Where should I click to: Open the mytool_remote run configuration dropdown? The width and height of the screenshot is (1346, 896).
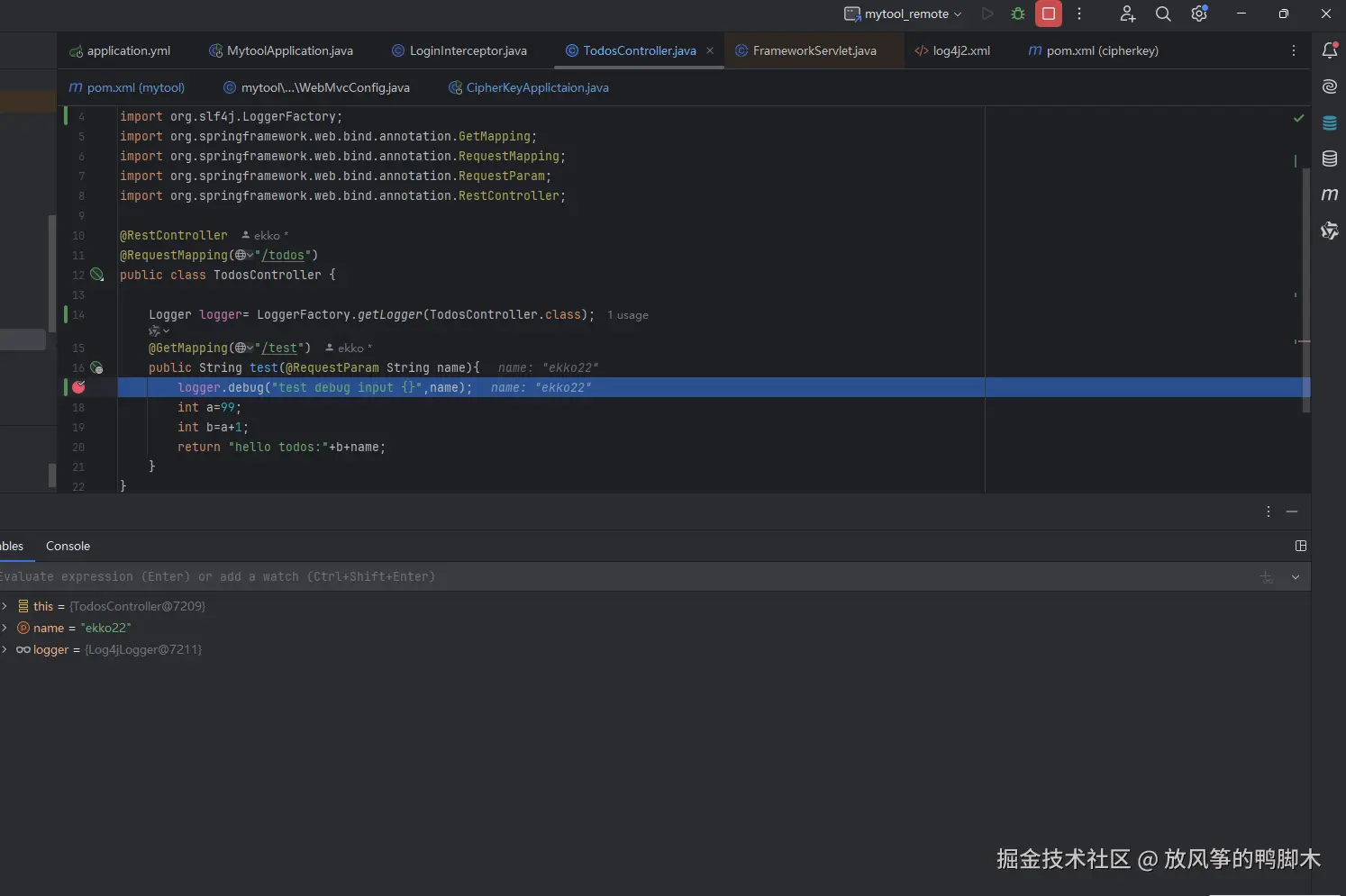[904, 14]
